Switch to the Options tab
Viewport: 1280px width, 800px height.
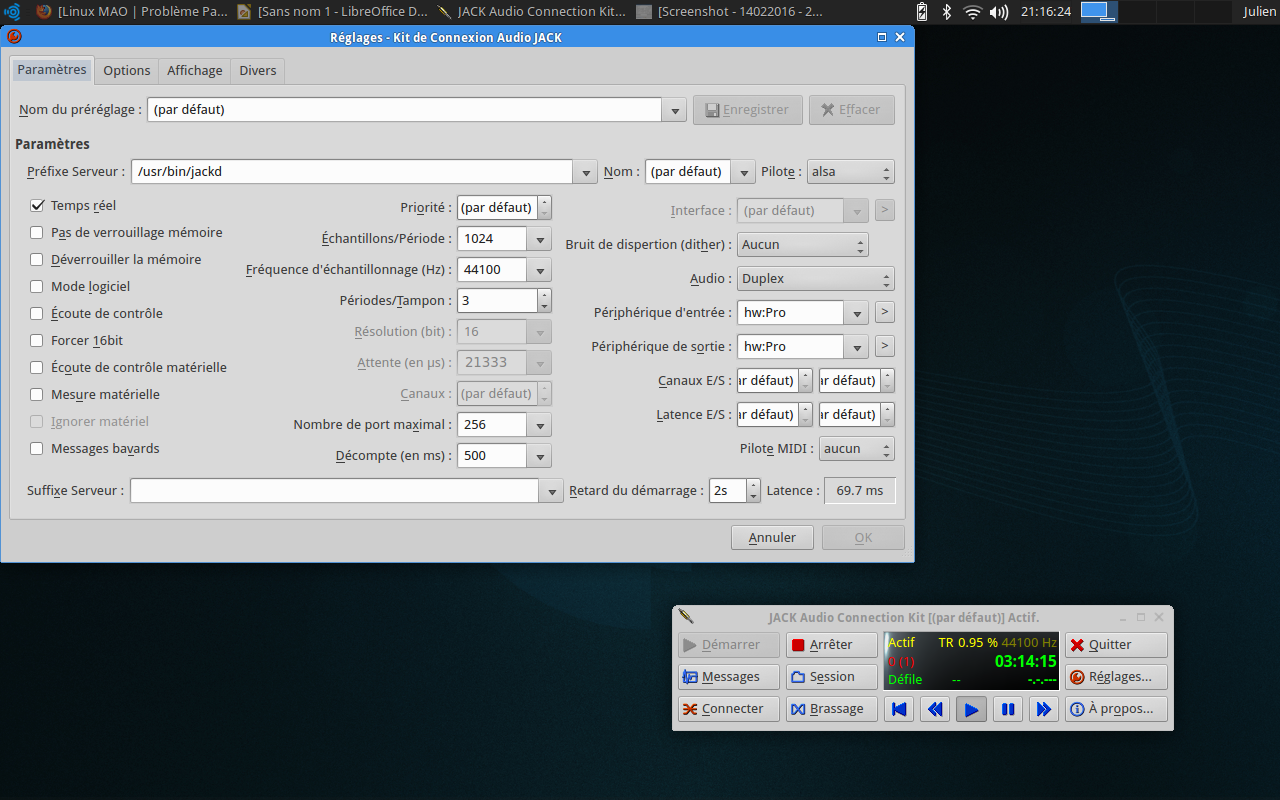tap(127, 71)
